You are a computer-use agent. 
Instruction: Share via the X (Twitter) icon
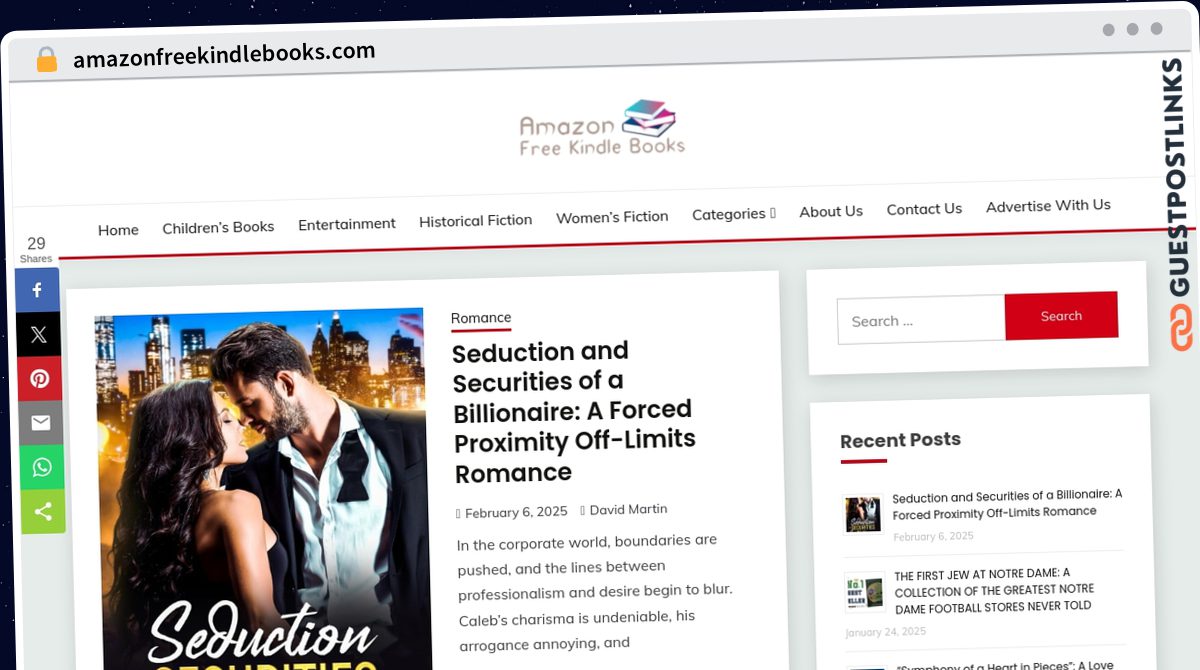coord(38,335)
